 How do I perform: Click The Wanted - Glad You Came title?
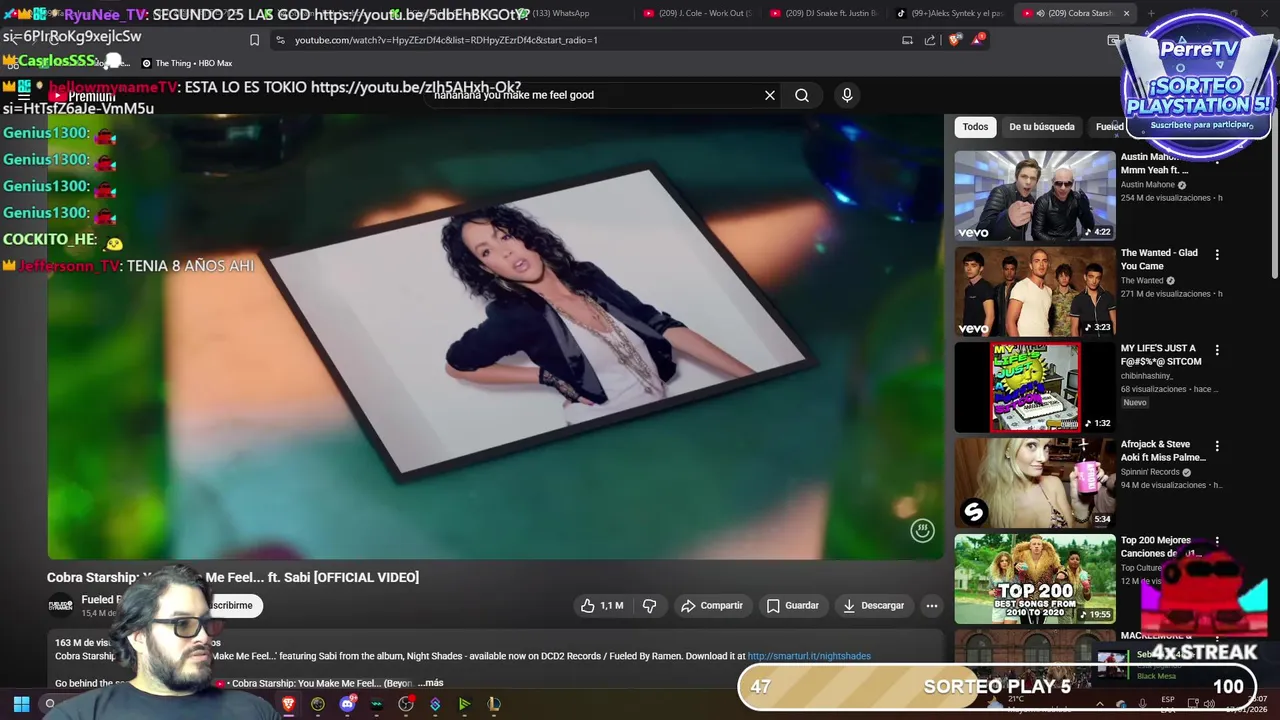[1159, 259]
